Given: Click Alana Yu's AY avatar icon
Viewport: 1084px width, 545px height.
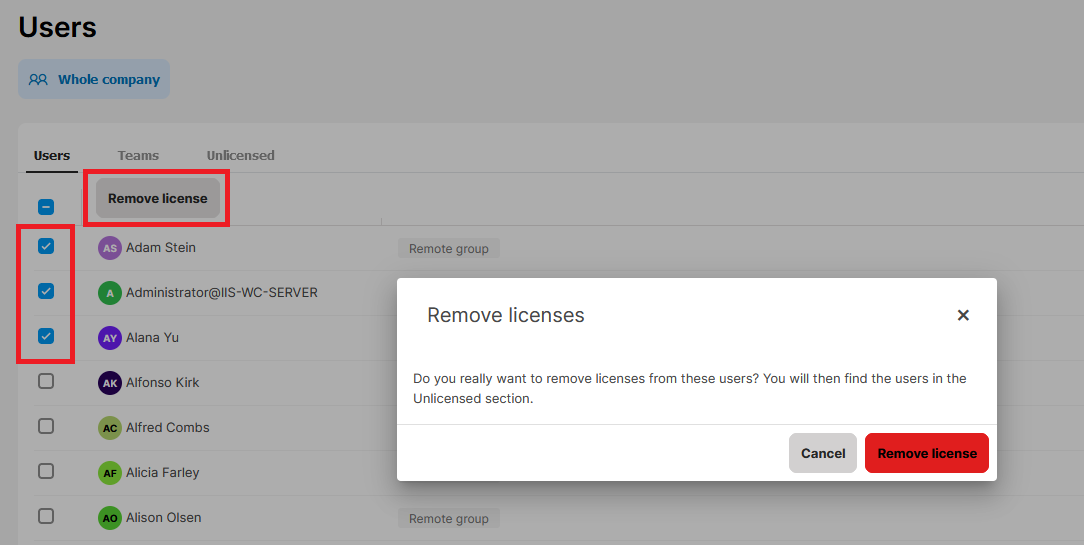Looking at the screenshot, I should [x=110, y=338].
